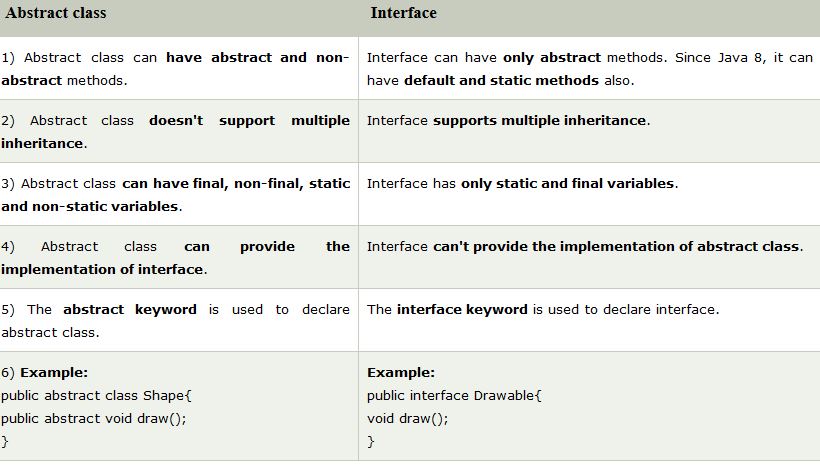Click closing brace under Shape example

pyautogui.click(x=5, y=440)
